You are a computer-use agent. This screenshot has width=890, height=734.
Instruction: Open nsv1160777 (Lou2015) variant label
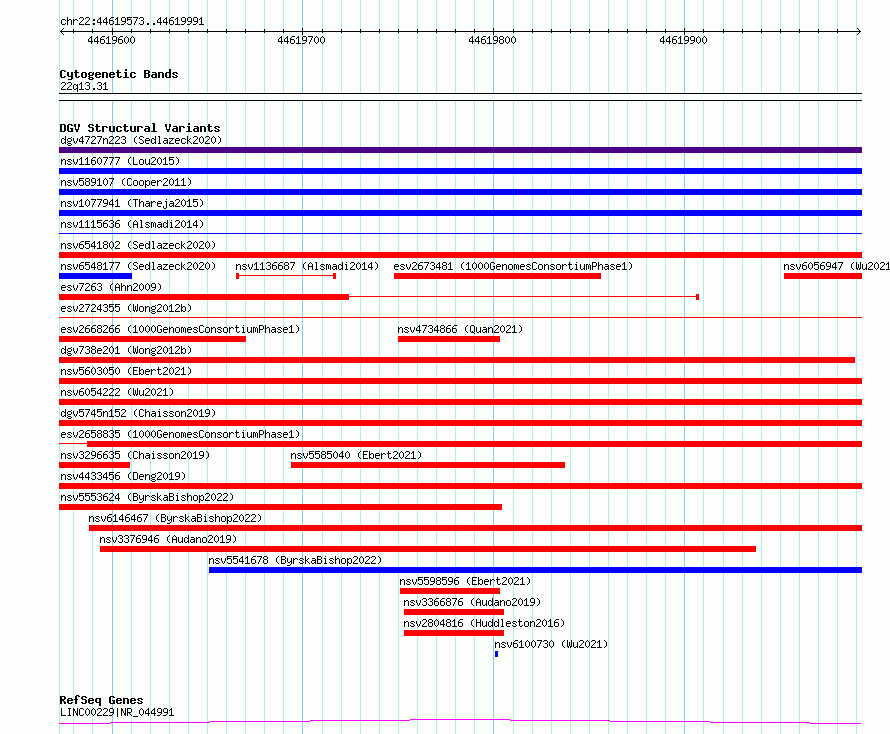coord(120,161)
